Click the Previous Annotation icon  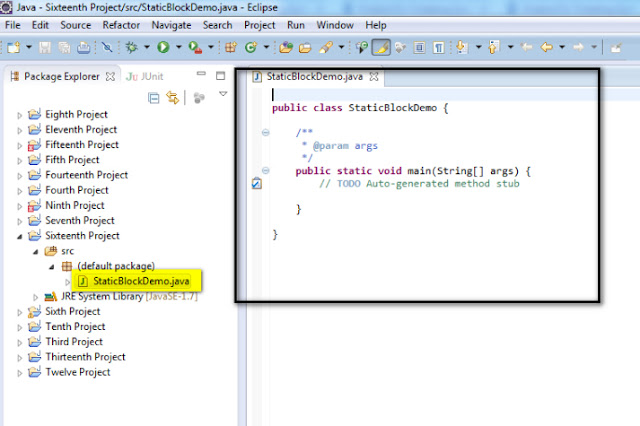tap(494, 47)
